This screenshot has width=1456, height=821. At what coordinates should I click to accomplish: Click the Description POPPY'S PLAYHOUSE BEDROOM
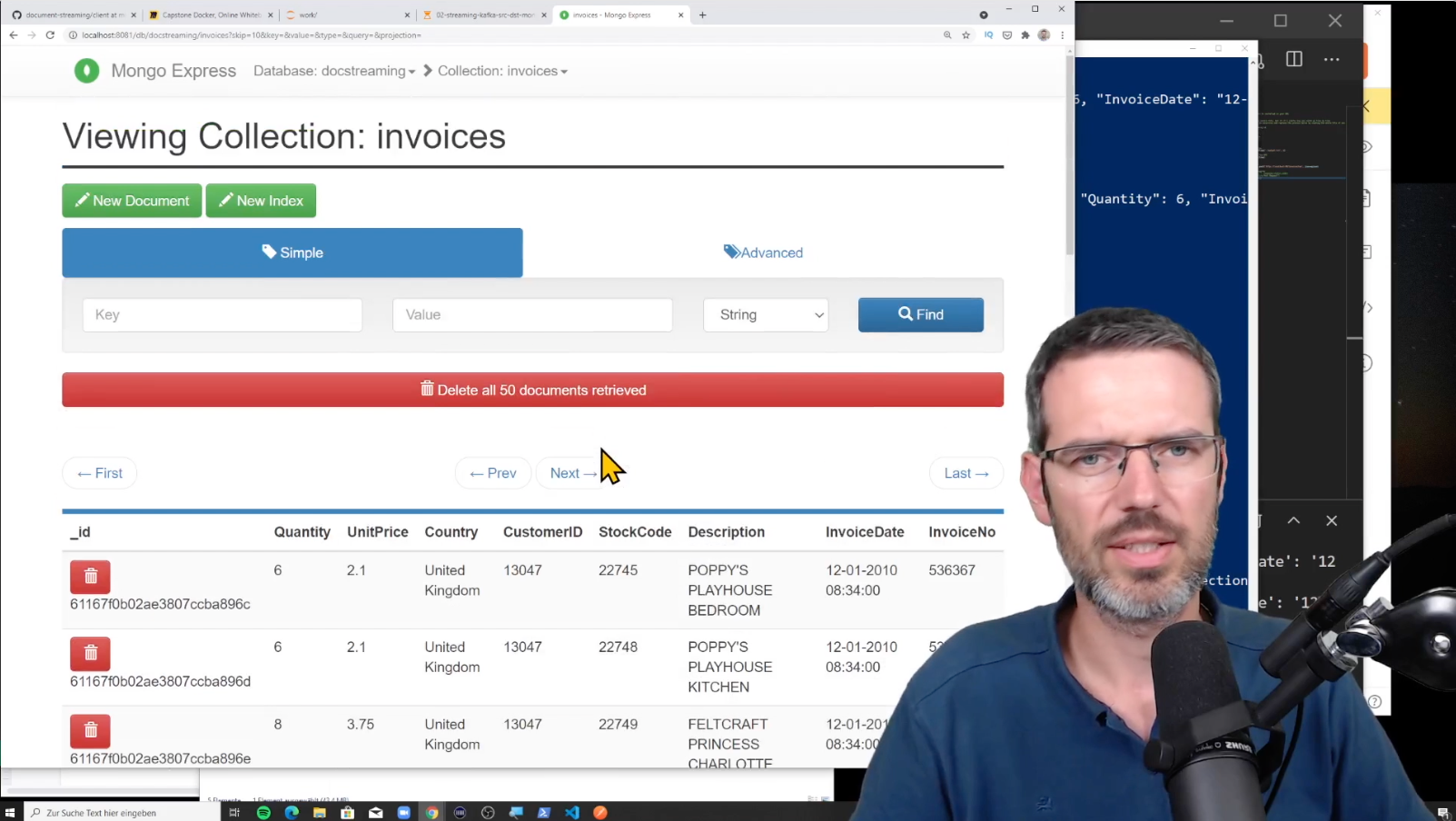click(x=730, y=590)
